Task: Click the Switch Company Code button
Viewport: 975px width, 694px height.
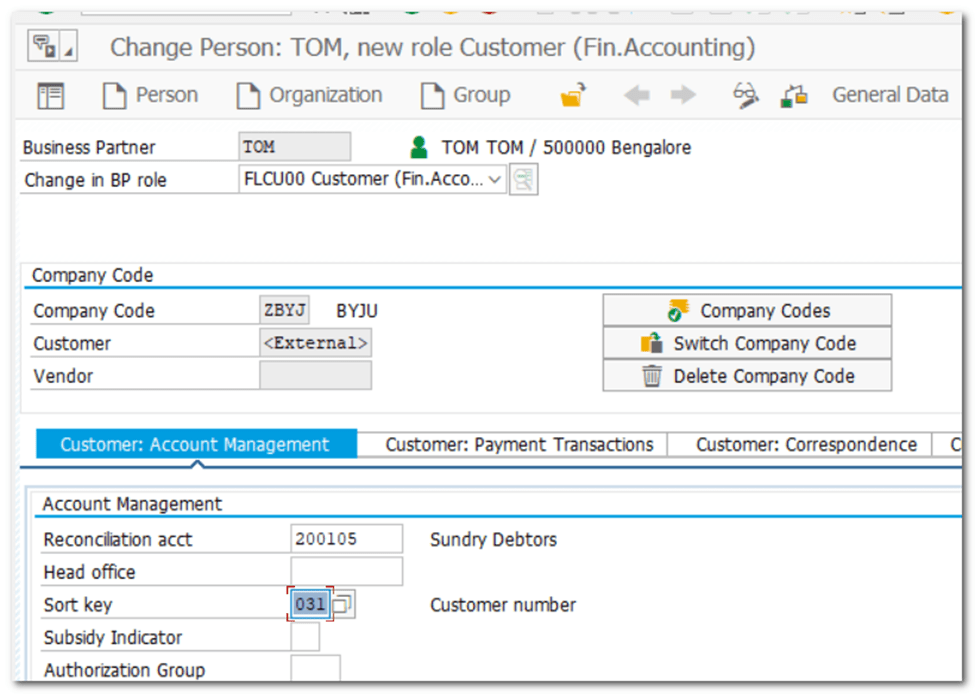Action: click(746, 344)
